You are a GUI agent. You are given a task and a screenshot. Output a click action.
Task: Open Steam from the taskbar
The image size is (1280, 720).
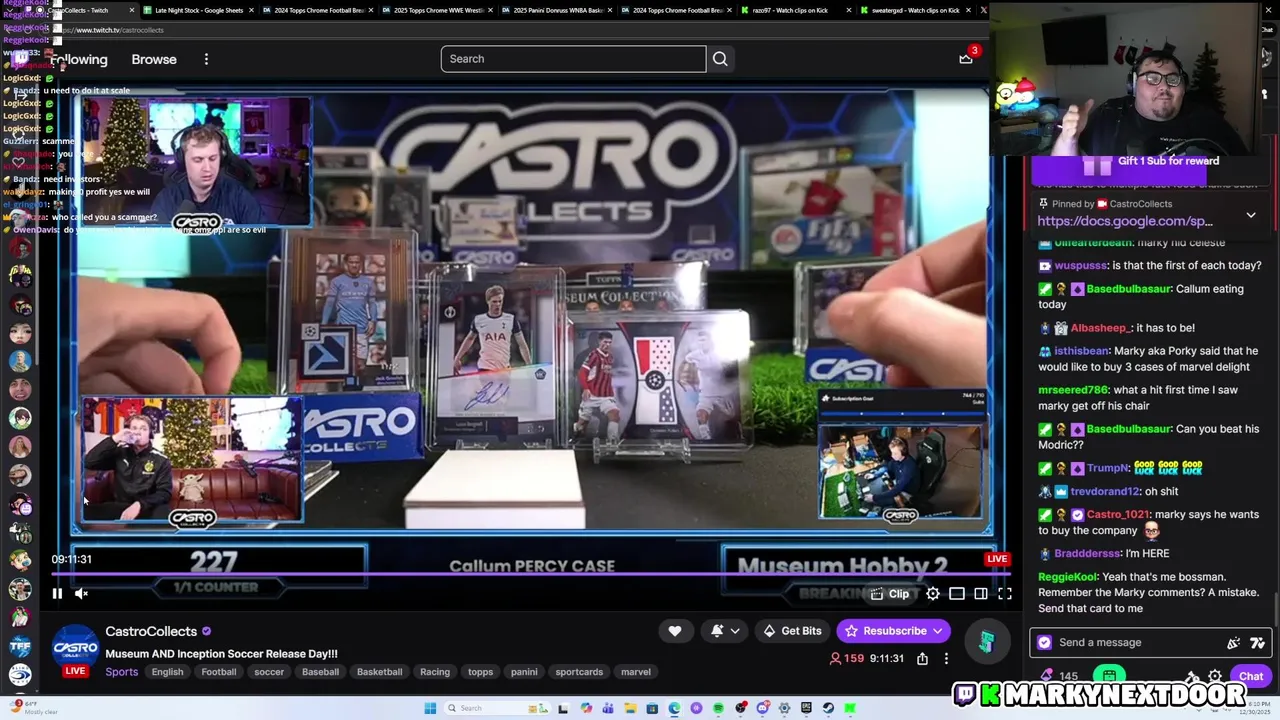pyautogui.click(x=828, y=708)
